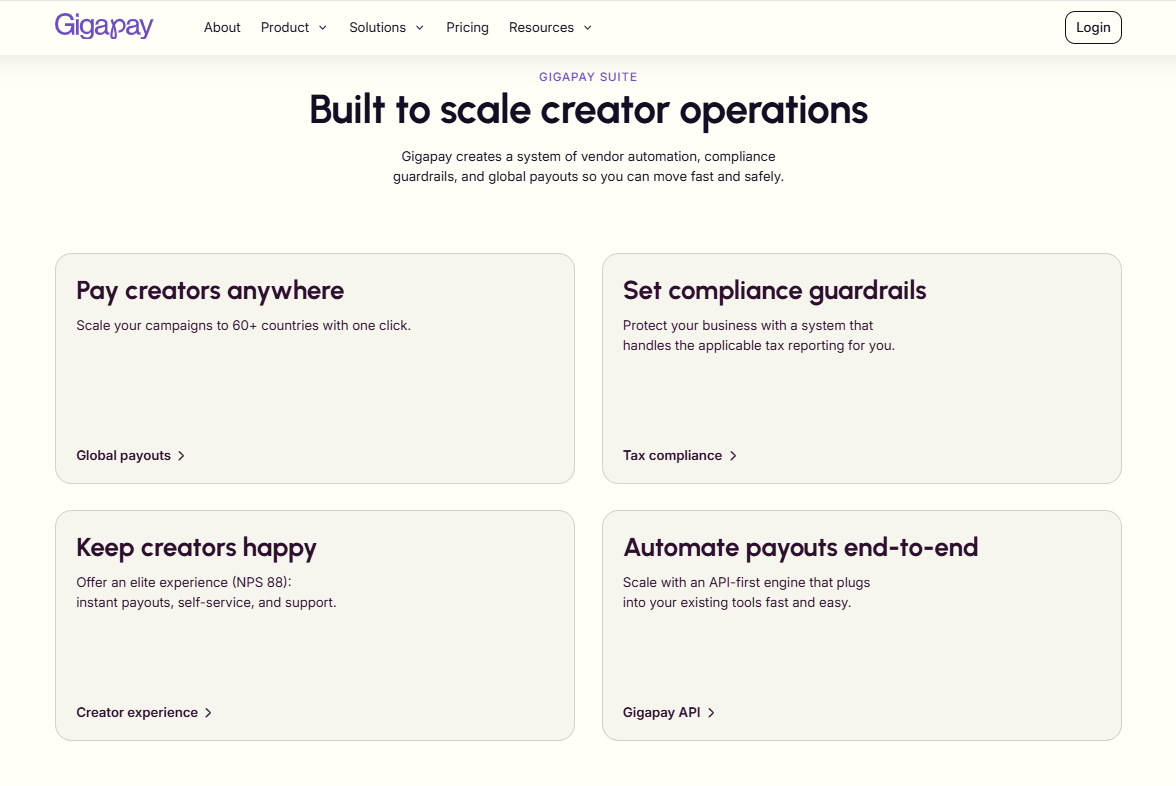
Task: Click the NPS 88 elite experience text
Action: pos(206,592)
